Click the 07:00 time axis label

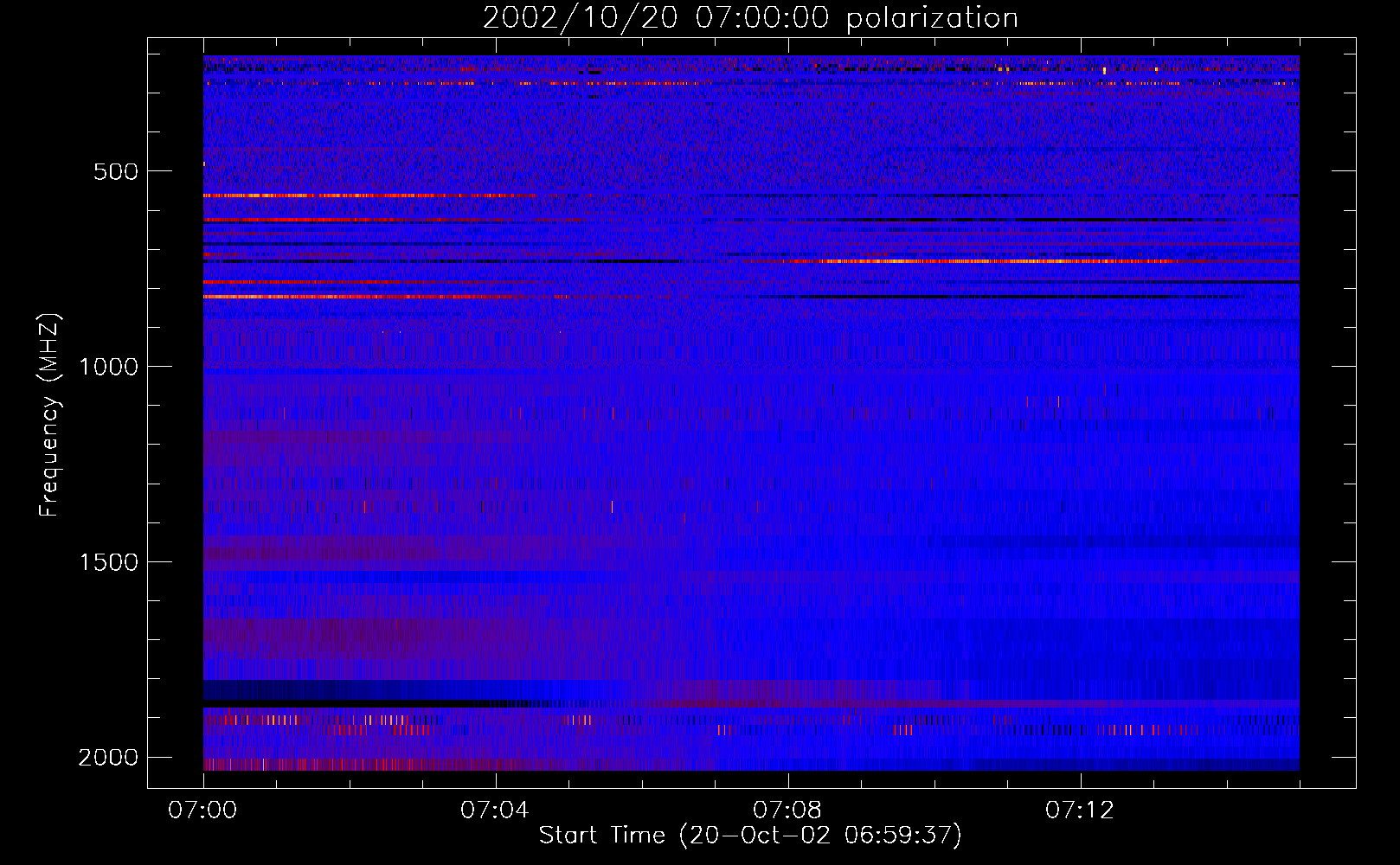click(x=202, y=811)
